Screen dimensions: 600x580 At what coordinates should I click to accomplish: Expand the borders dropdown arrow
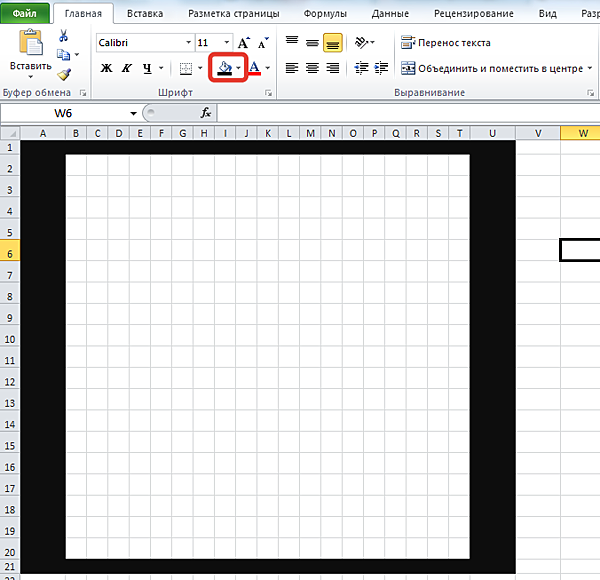tap(200, 68)
